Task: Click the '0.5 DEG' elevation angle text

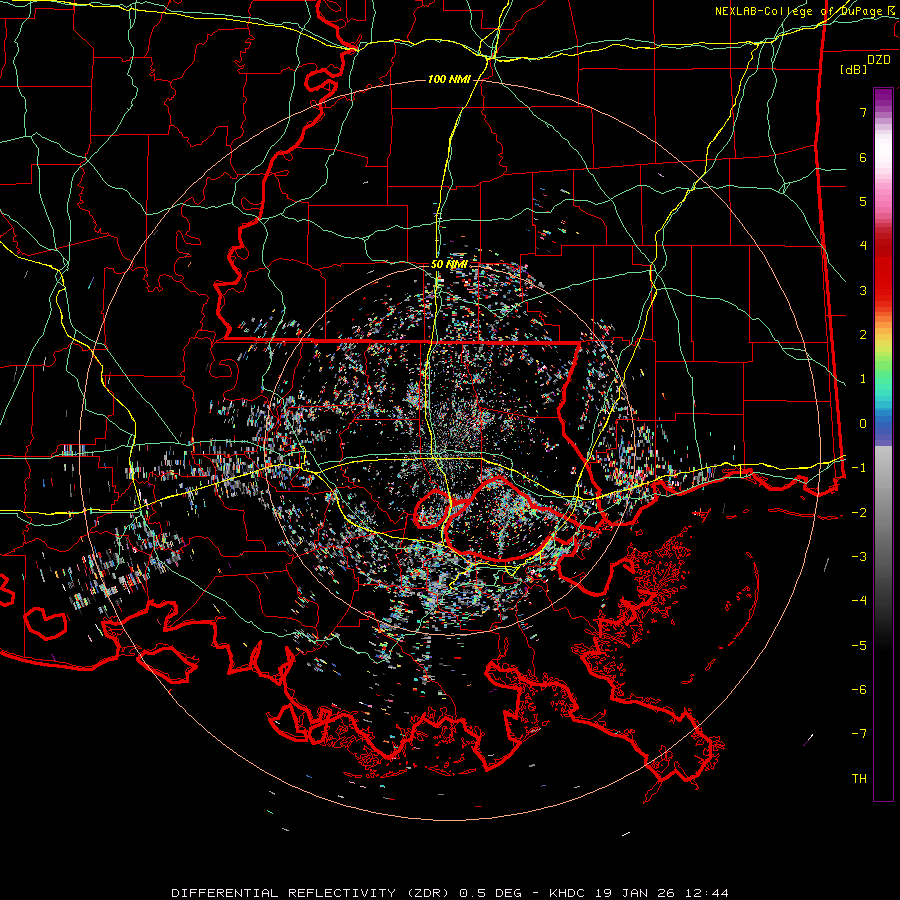Action: coord(490,893)
